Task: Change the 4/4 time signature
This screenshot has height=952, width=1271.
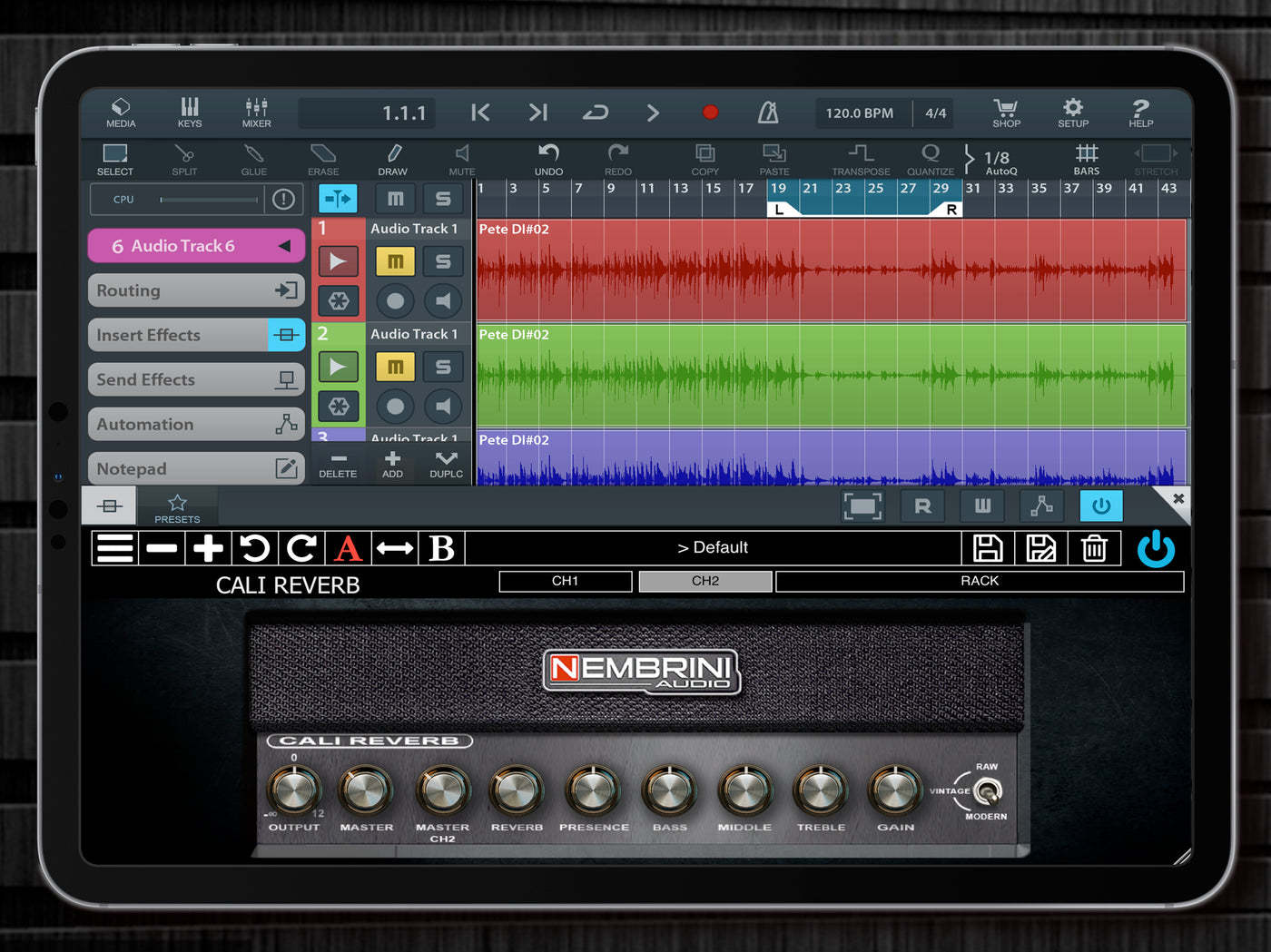Action: [x=935, y=113]
